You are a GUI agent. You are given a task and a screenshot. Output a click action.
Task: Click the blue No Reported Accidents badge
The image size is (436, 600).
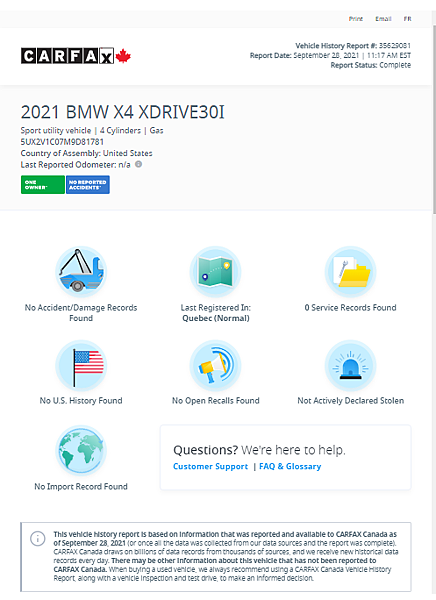88,185
